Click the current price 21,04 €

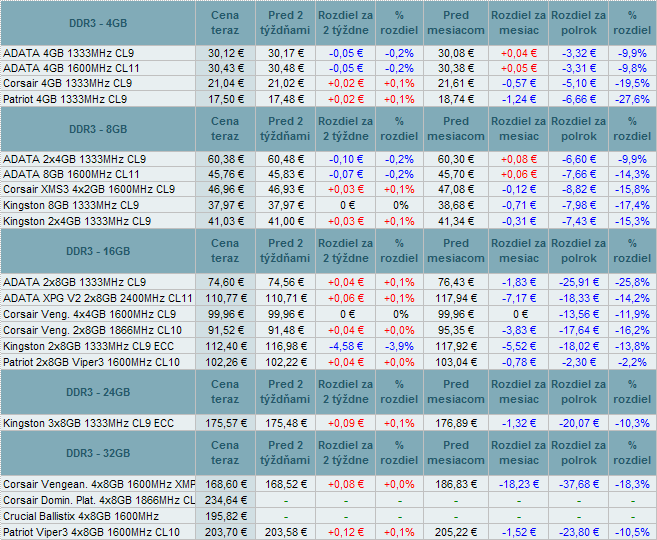point(226,83)
